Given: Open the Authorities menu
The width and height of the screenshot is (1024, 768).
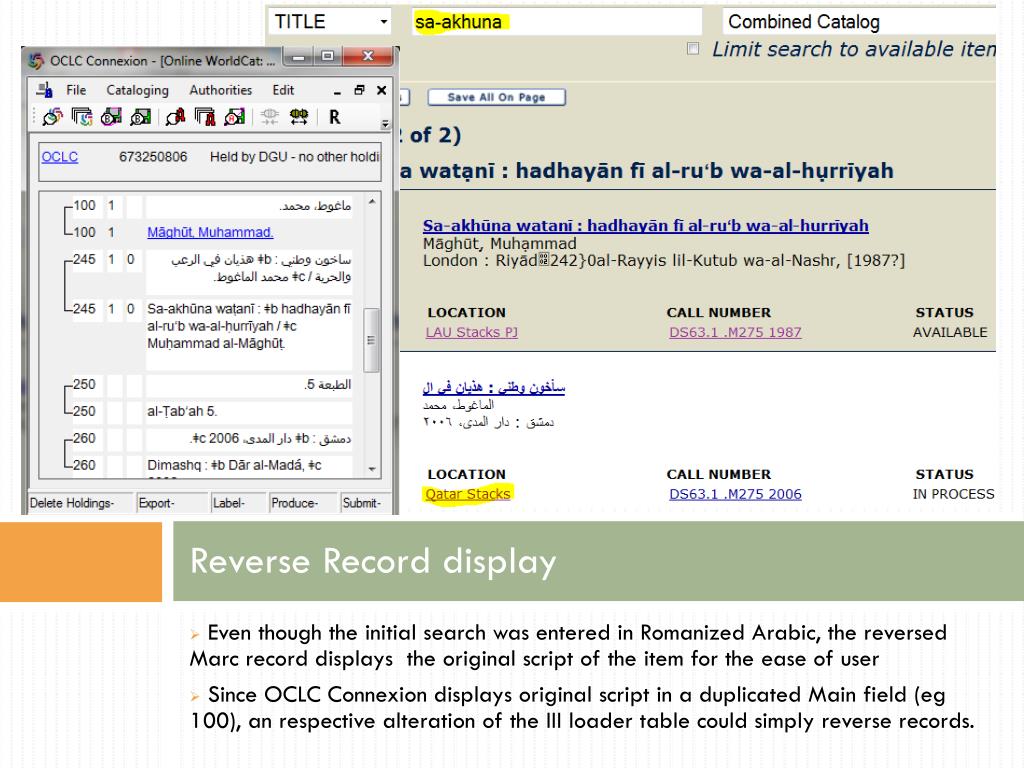Looking at the screenshot, I should pos(221,90).
